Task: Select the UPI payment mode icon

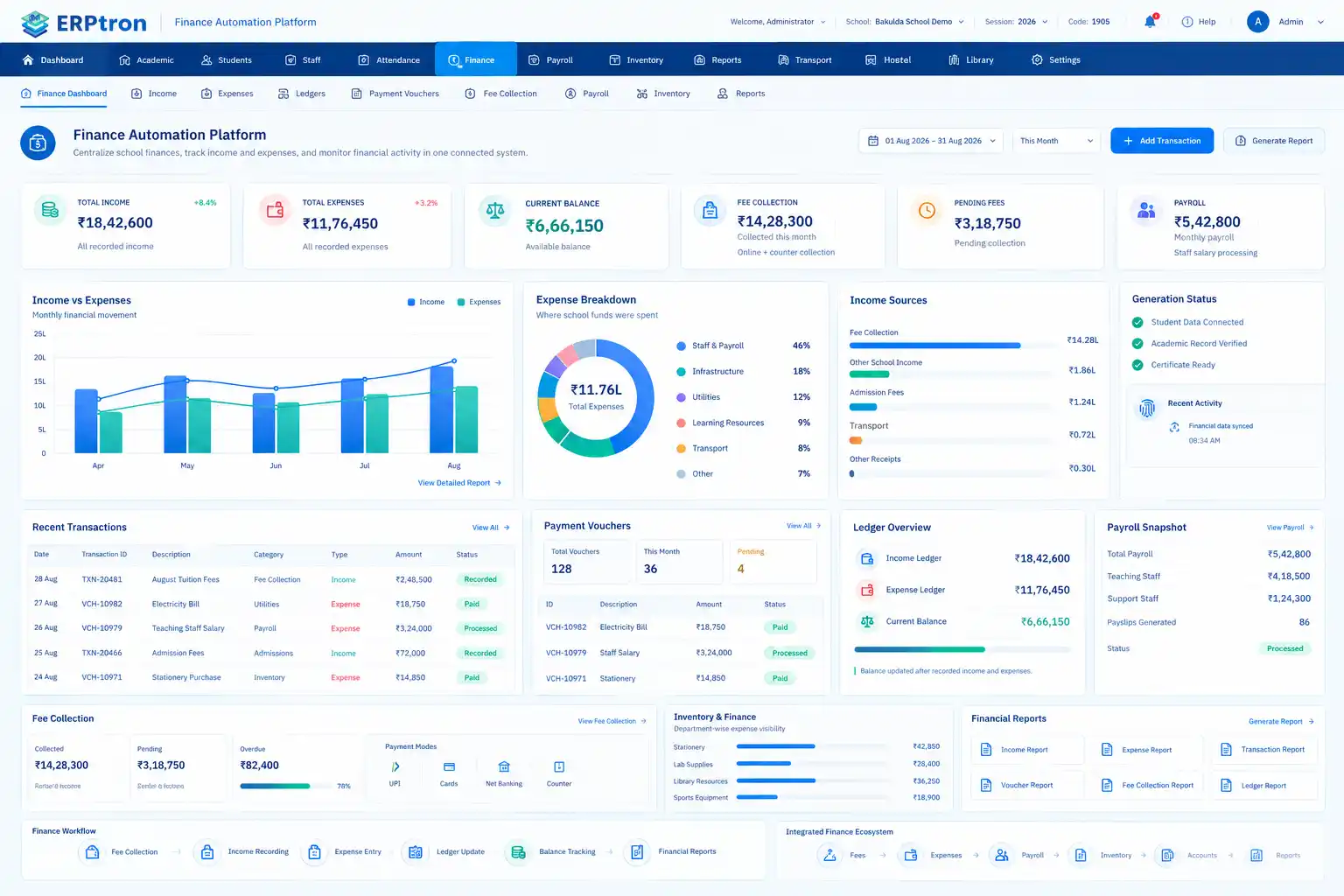Action: pos(395,766)
